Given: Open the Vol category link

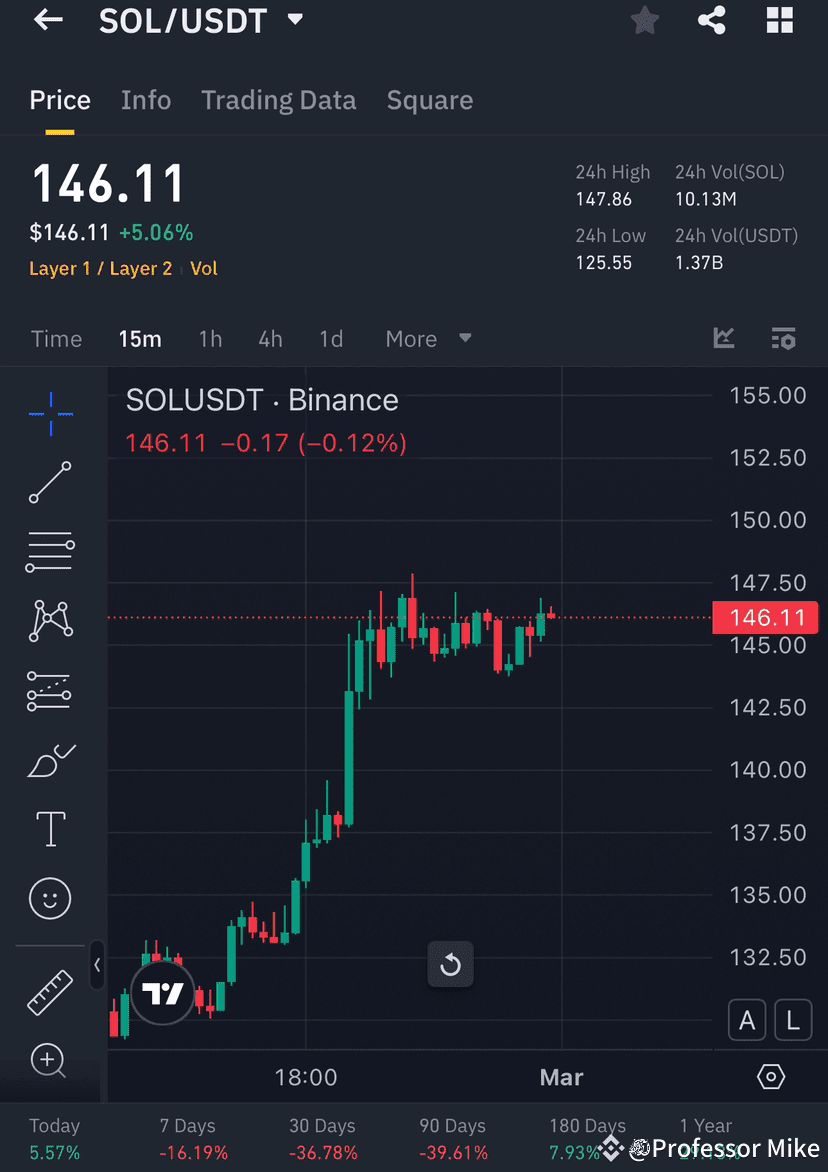Looking at the screenshot, I should [204, 268].
